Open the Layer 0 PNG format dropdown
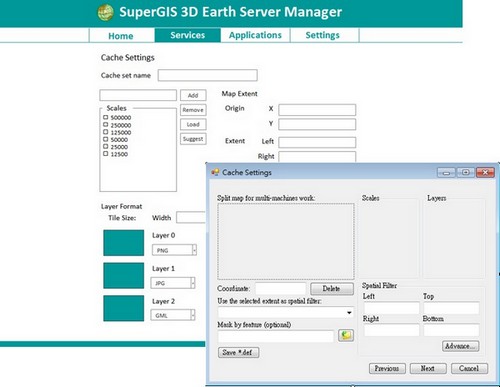 pyautogui.click(x=194, y=250)
